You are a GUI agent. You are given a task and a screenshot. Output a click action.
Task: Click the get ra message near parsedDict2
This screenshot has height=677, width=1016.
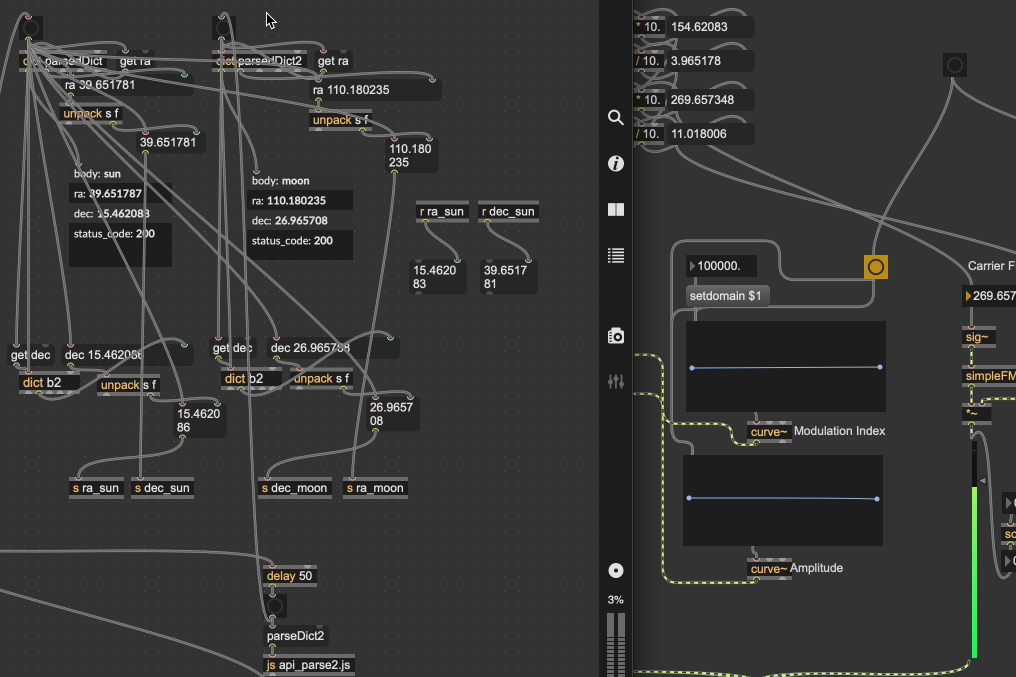333,61
